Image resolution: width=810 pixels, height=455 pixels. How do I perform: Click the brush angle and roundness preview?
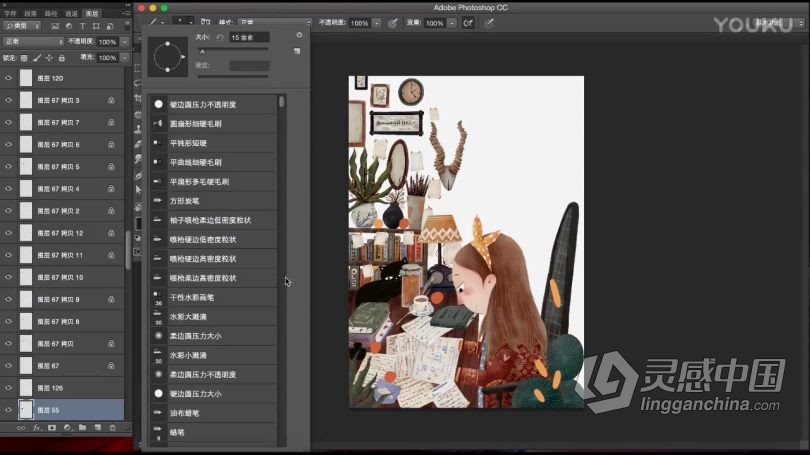tap(168, 57)
